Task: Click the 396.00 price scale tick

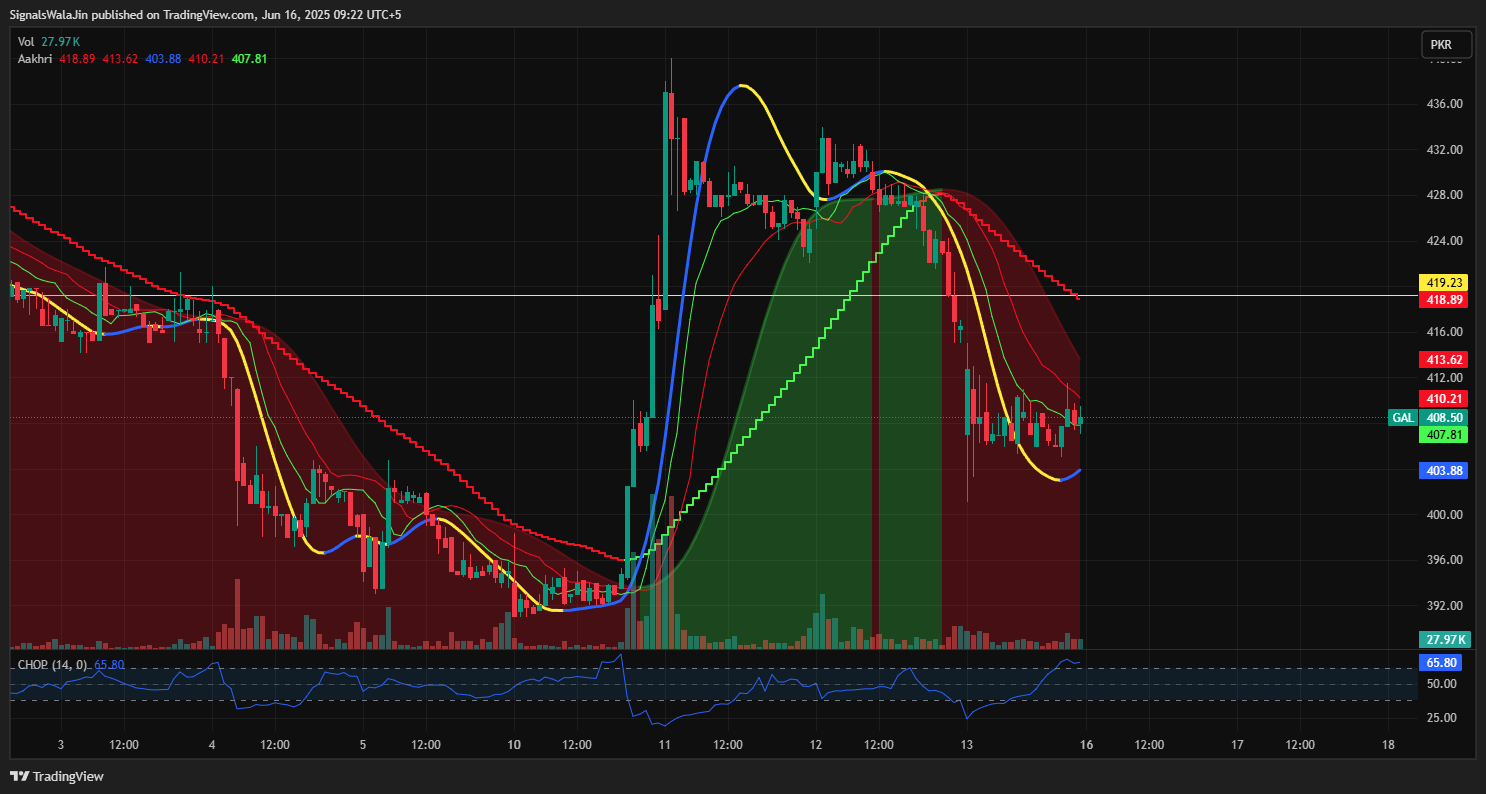Action: [x=1445, y=560]
